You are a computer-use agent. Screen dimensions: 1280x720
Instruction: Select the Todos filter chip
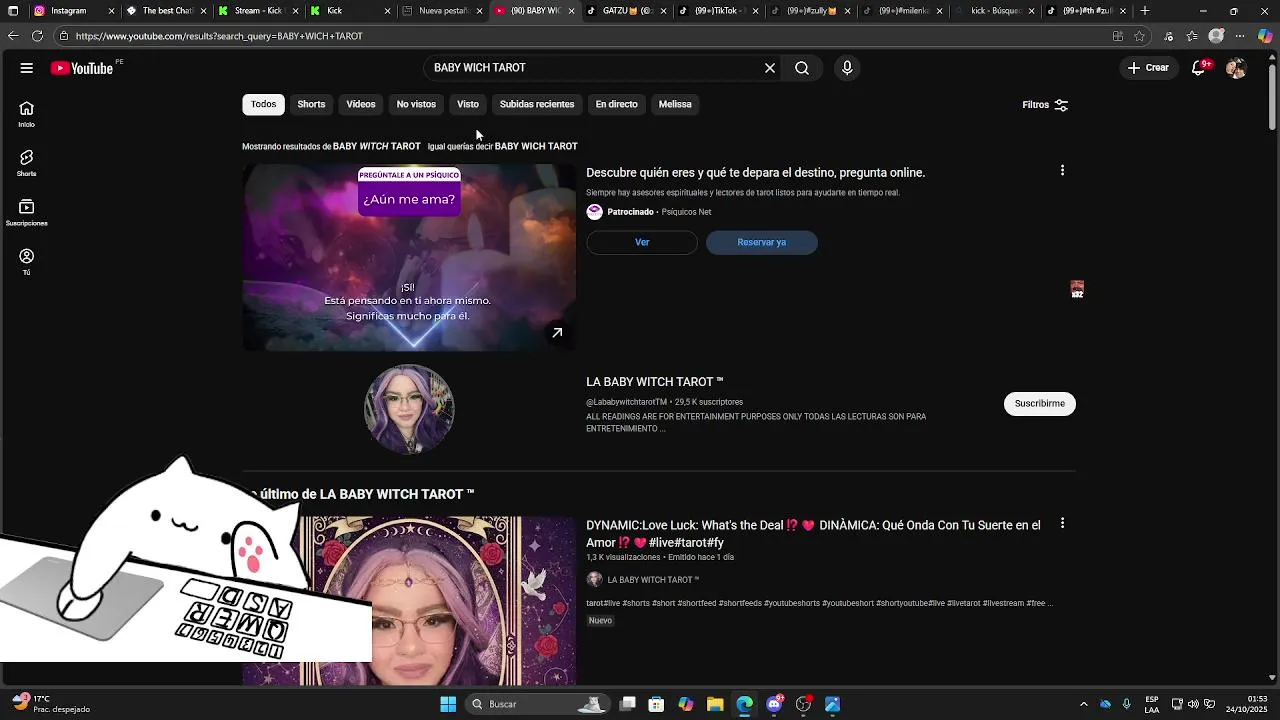[x=264, y=104]
